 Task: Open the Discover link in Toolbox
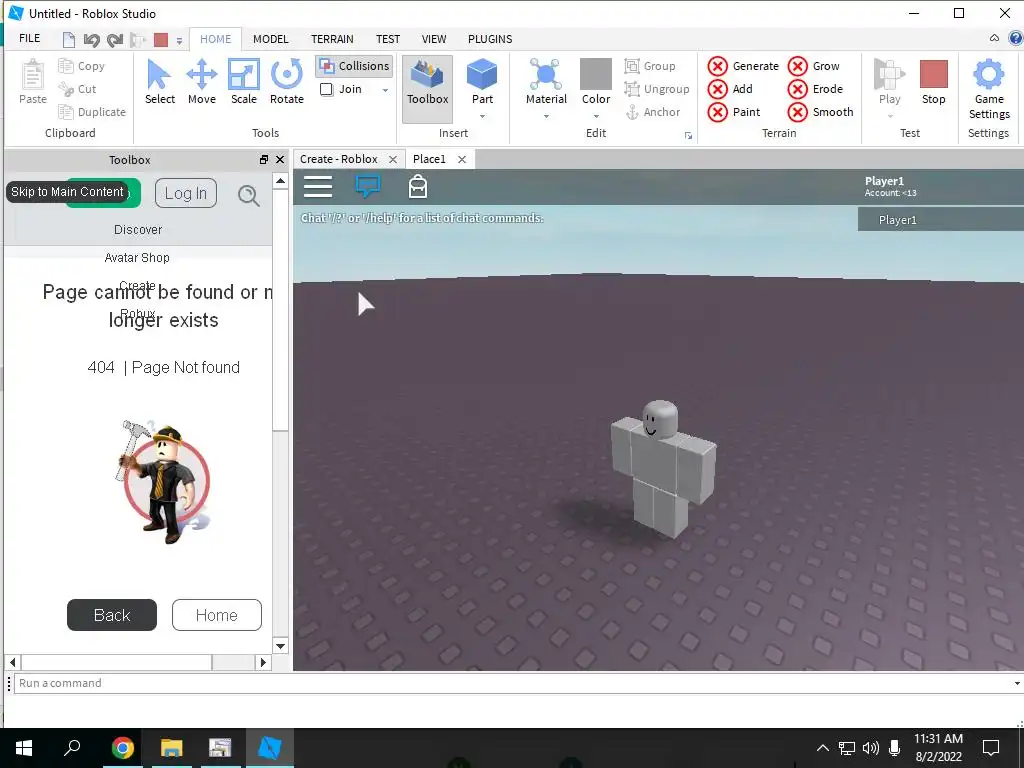coord(138,230)
